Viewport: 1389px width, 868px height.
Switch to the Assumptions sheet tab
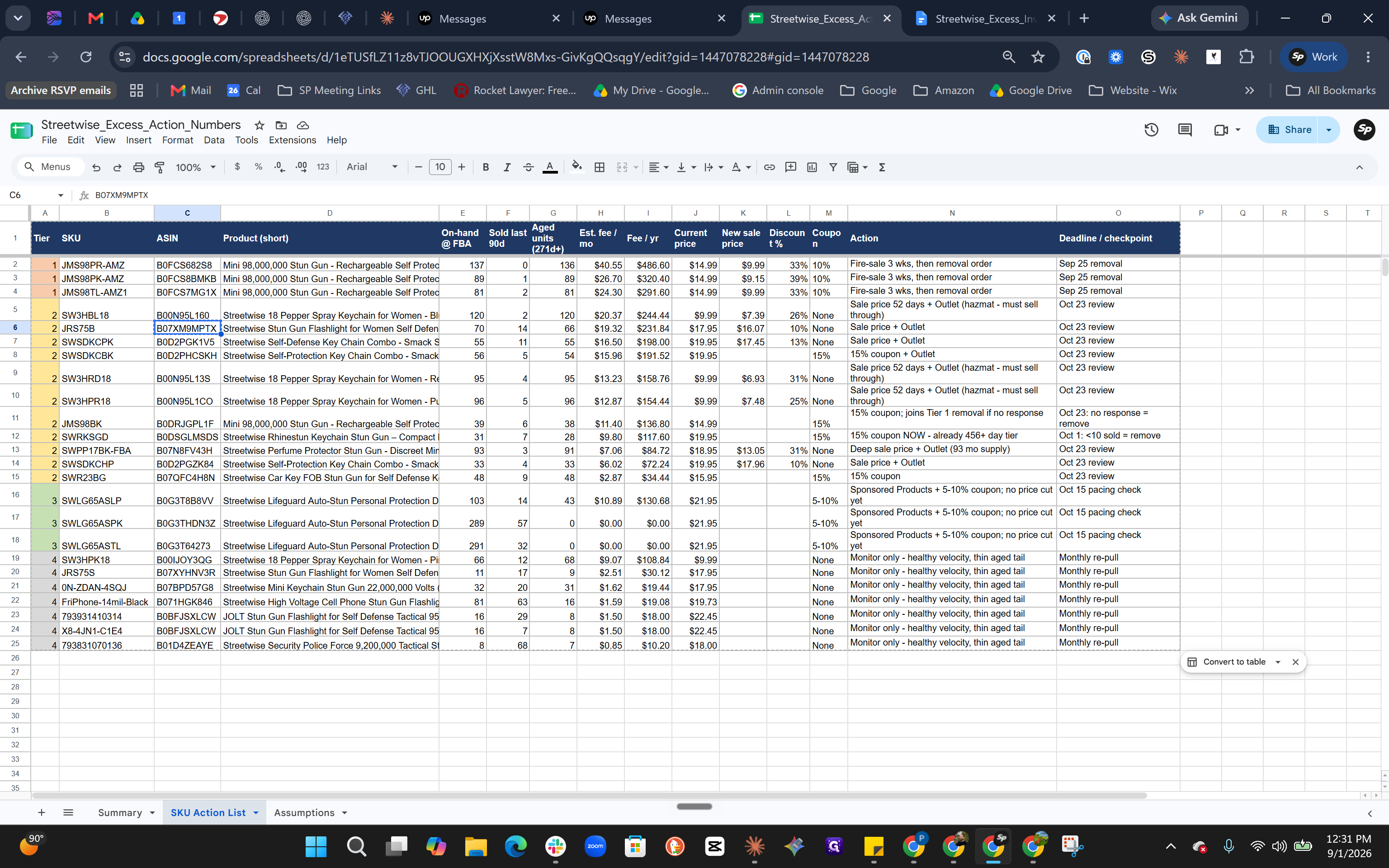pyautogui.click(x=304, y=812)
